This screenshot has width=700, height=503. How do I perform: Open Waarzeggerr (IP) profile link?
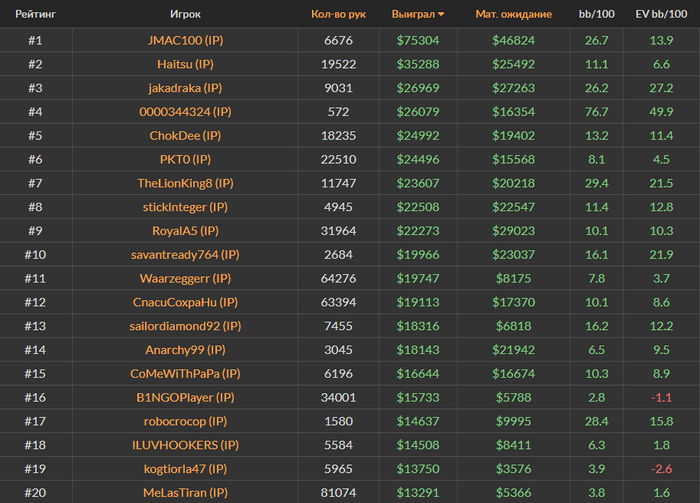tap(185, 278)
